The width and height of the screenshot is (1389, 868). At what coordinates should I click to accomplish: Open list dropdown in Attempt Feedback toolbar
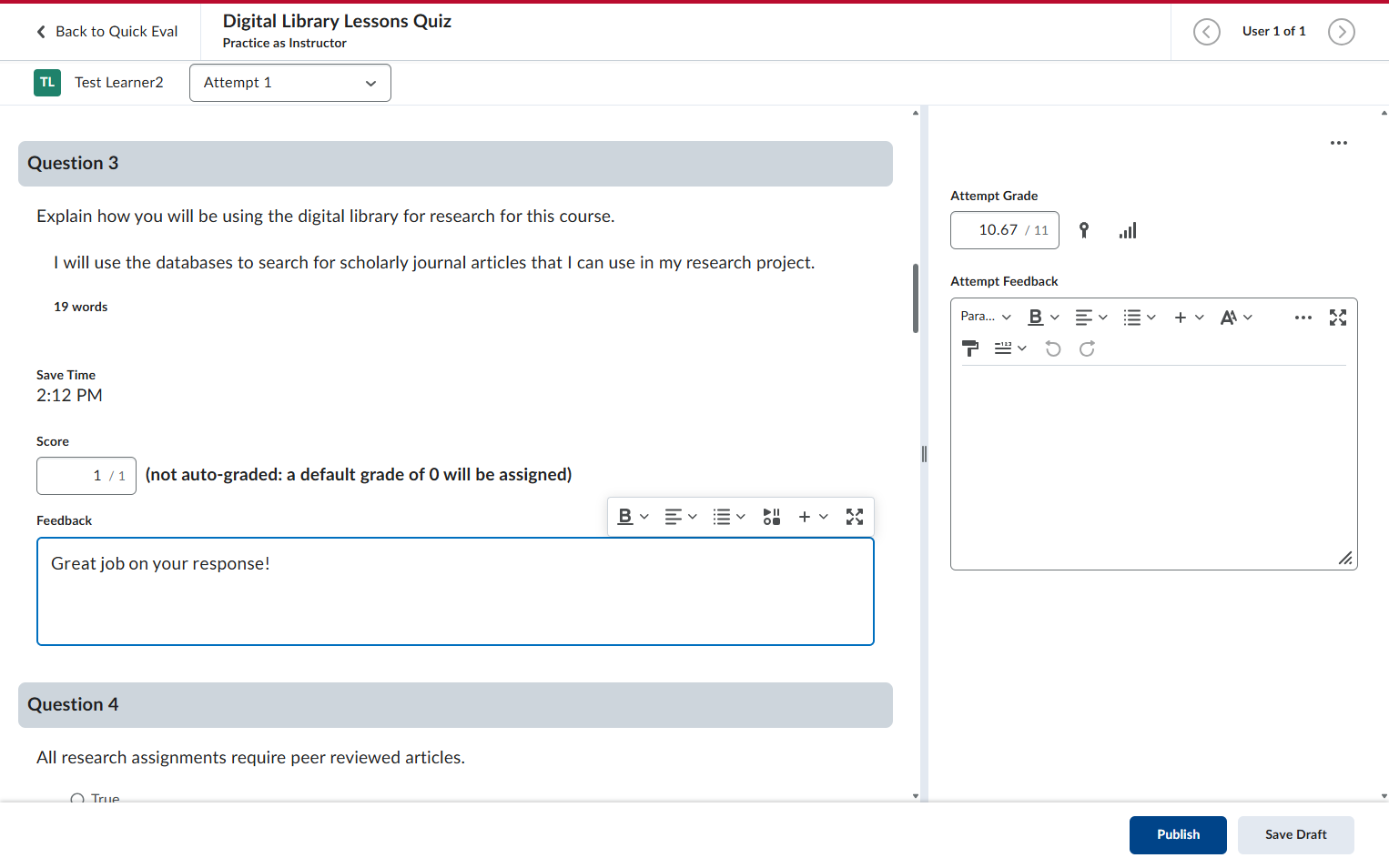[1140, 317]
